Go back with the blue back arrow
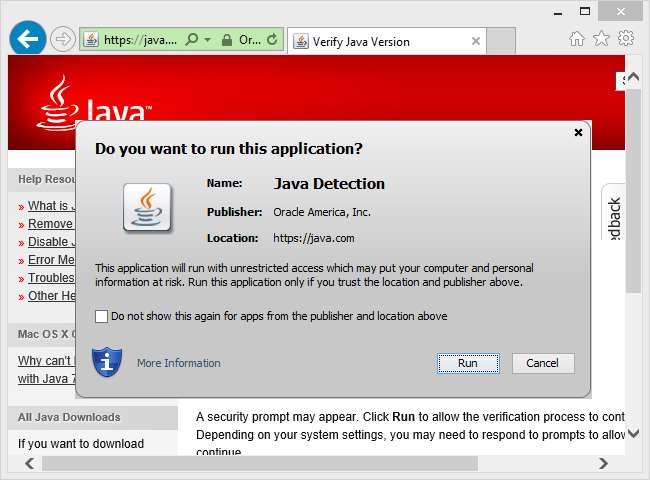 point(28,39)
